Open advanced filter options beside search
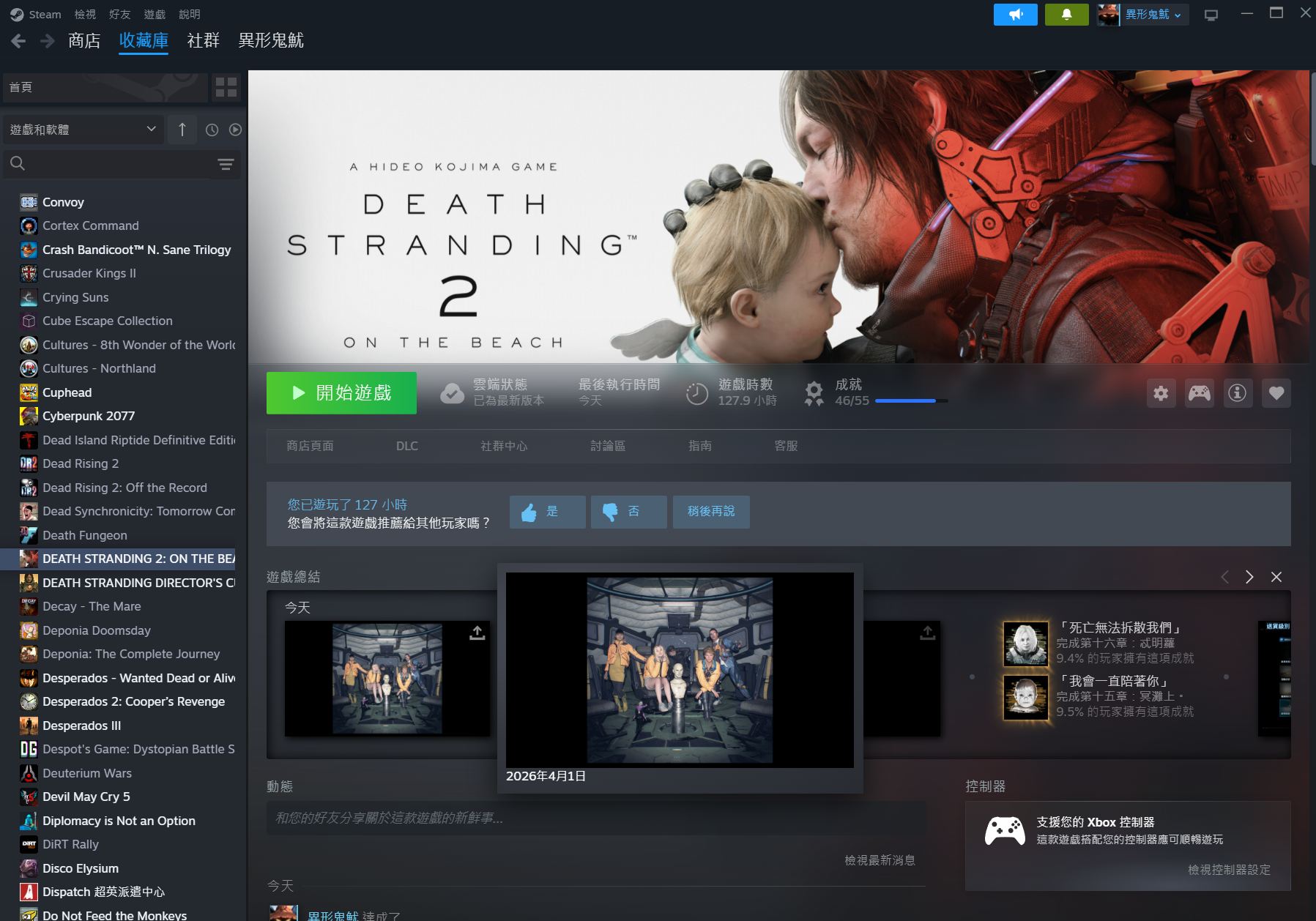 [x=226, y=164]
